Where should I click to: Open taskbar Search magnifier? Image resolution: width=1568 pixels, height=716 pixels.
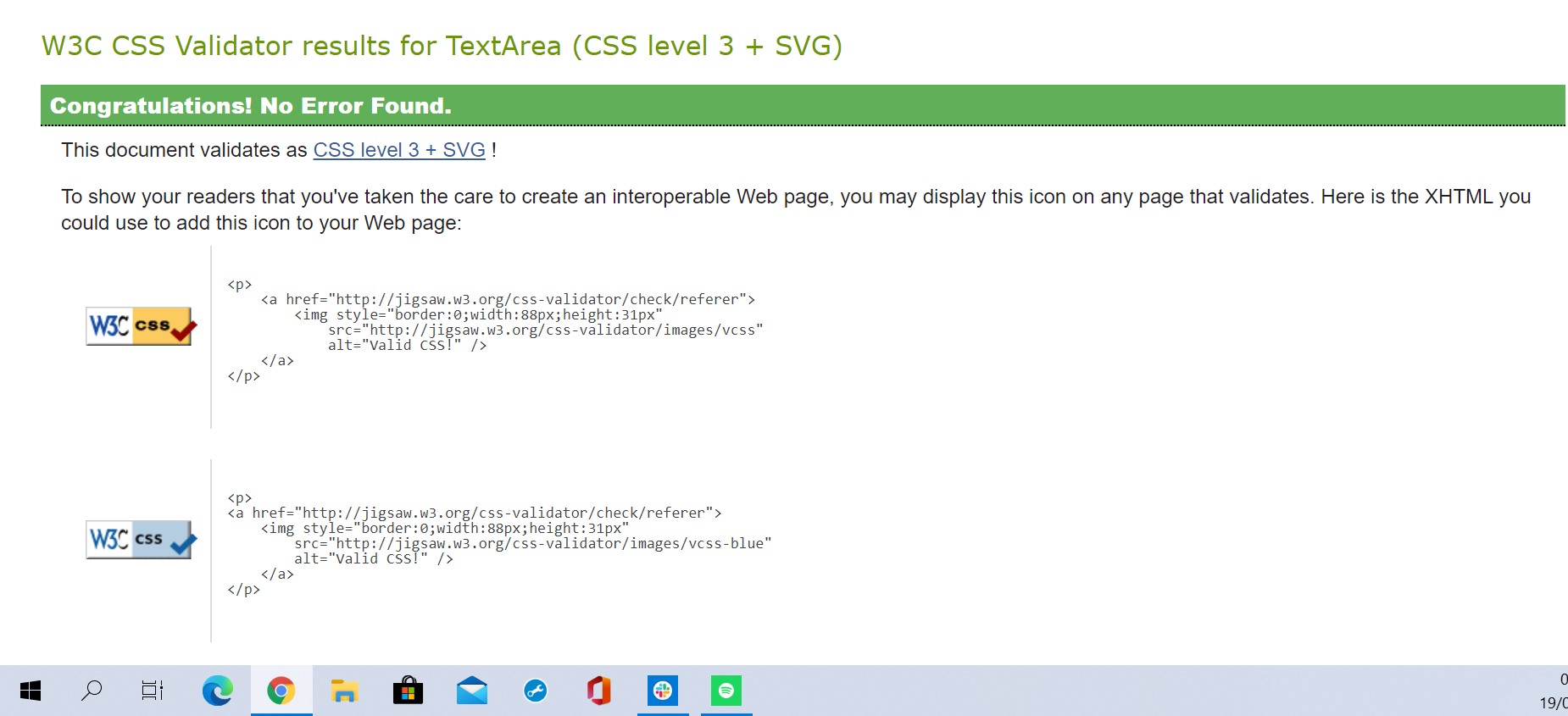click(x=92, y=691)
